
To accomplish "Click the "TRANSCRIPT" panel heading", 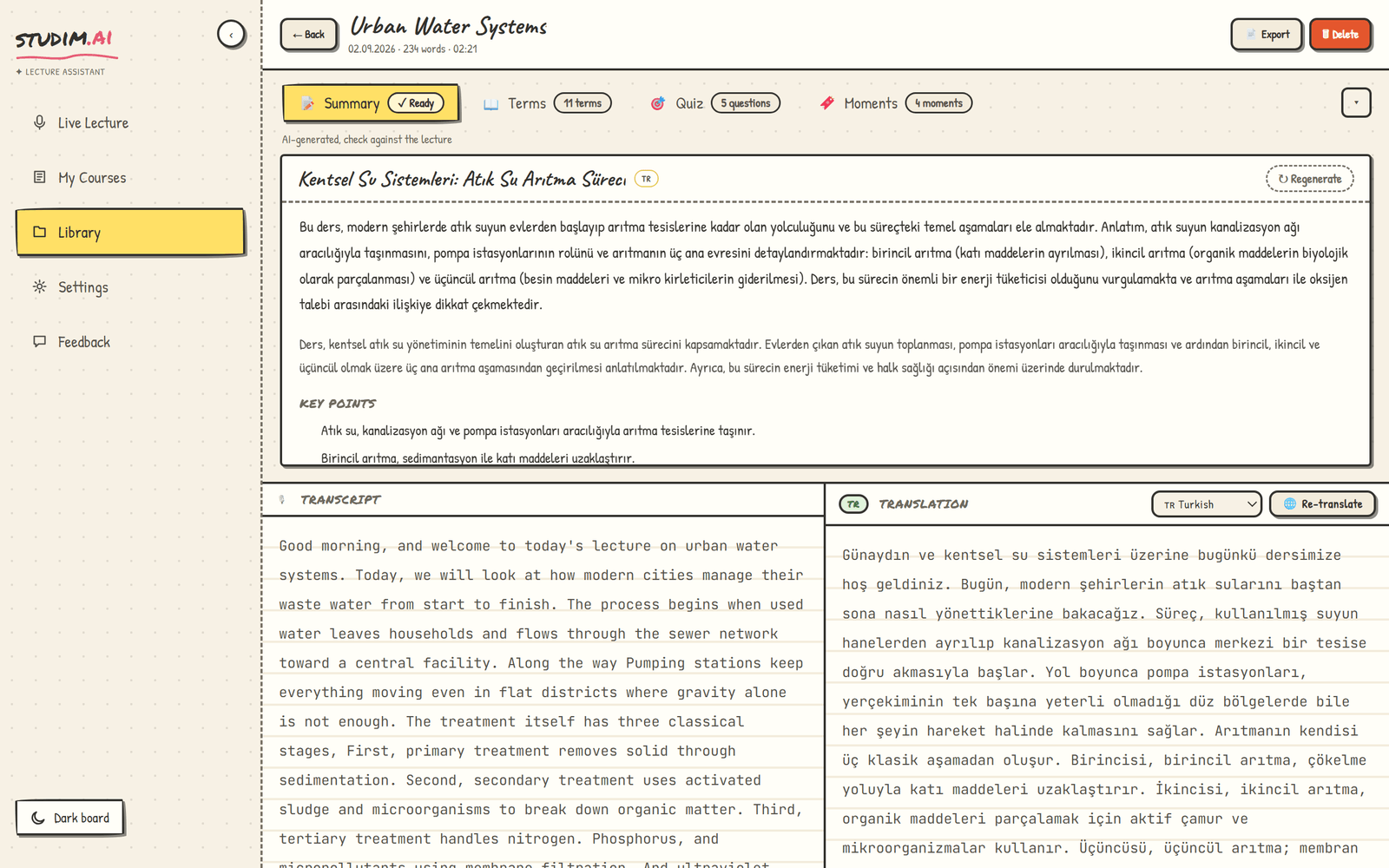I will 340,500.
